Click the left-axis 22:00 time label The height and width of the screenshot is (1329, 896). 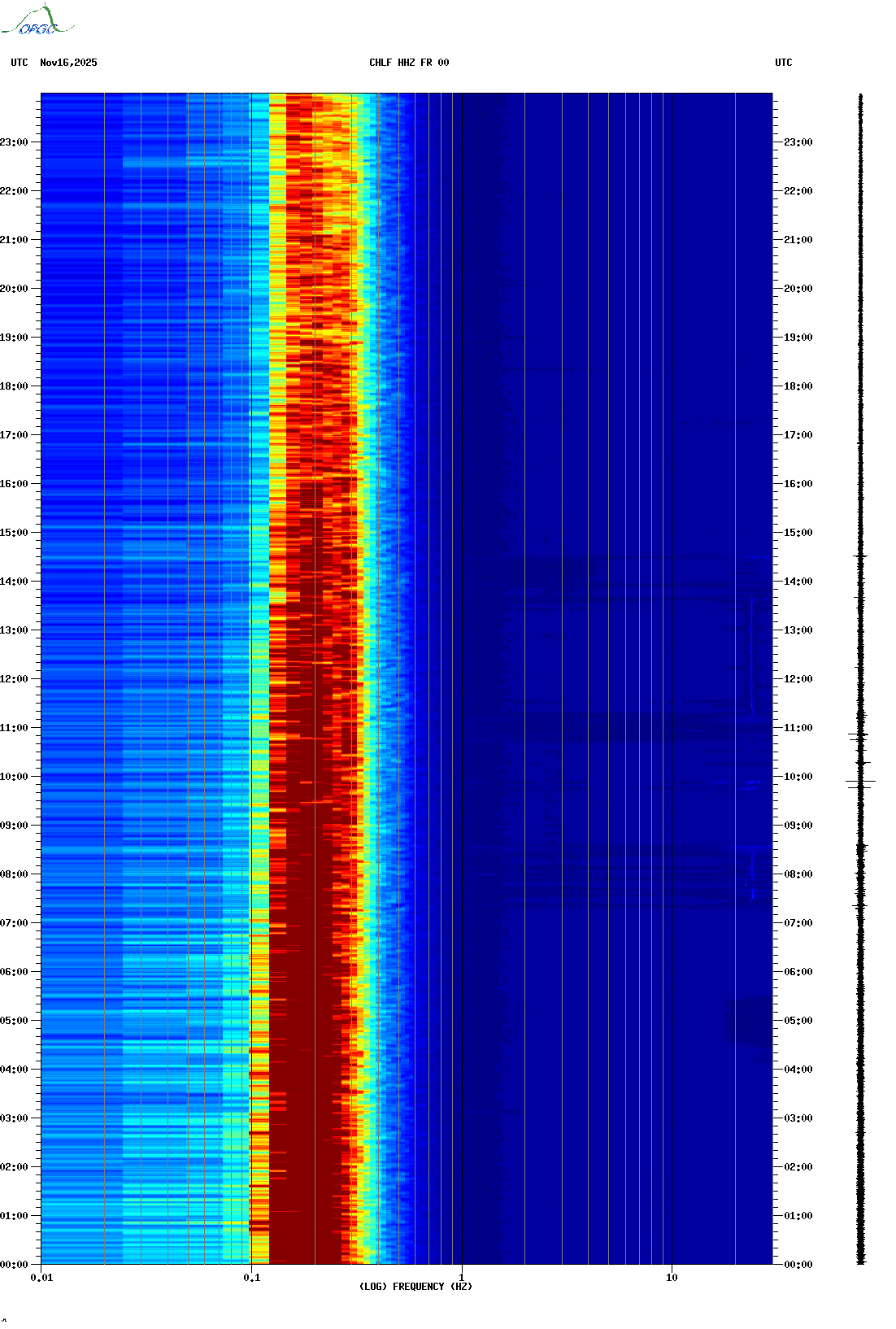[x=14, y=191]
